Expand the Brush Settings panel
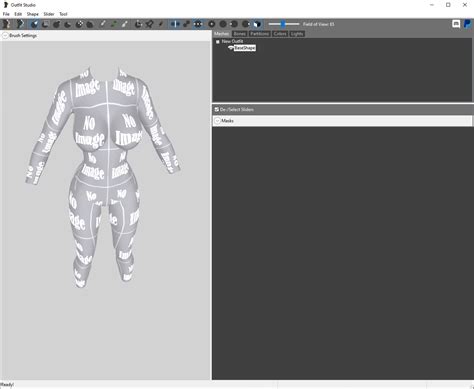The image size is (474, 389). [x=5, y=36]
